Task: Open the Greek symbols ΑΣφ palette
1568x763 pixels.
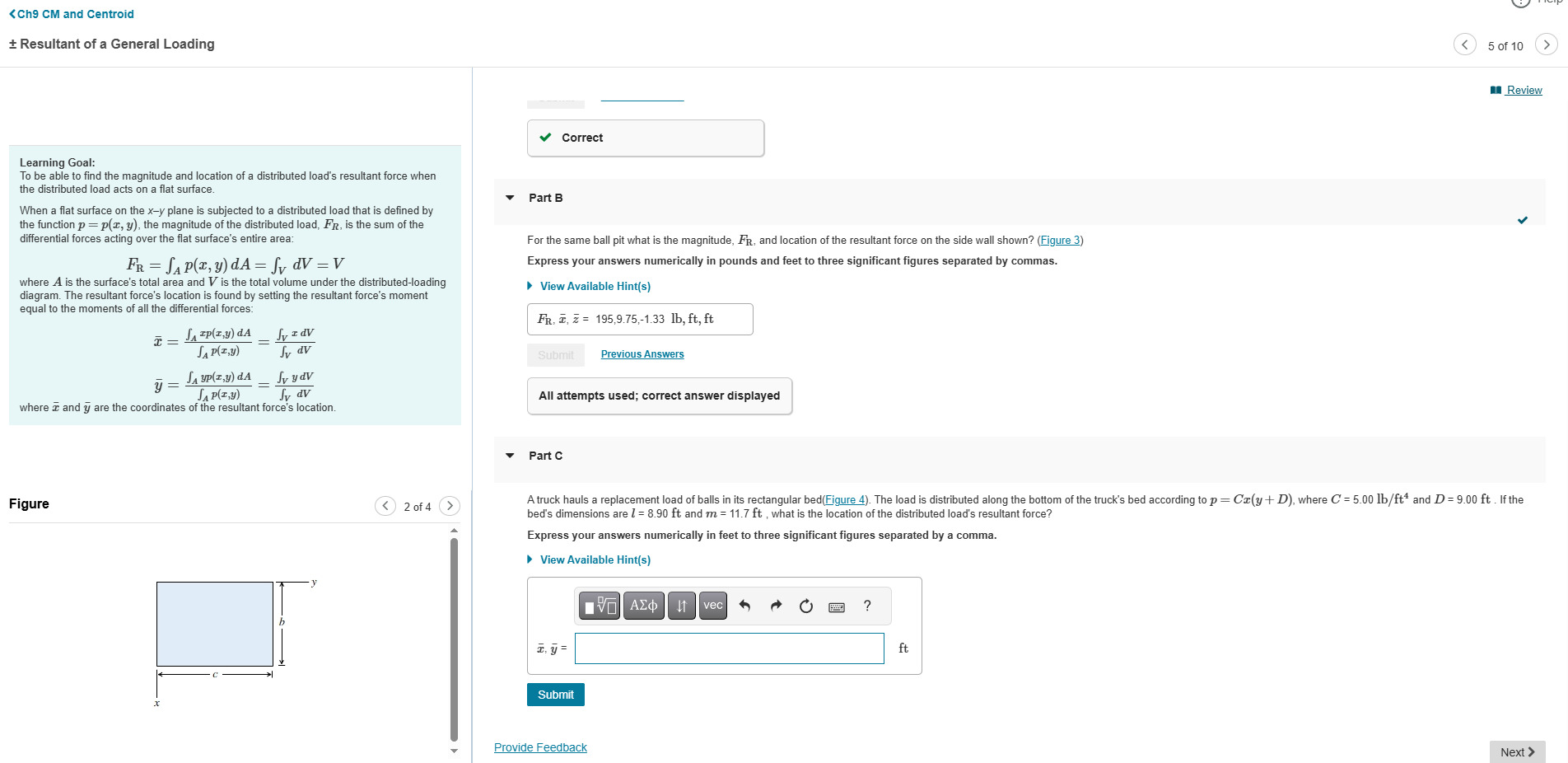Action: [x=643, y=605]
